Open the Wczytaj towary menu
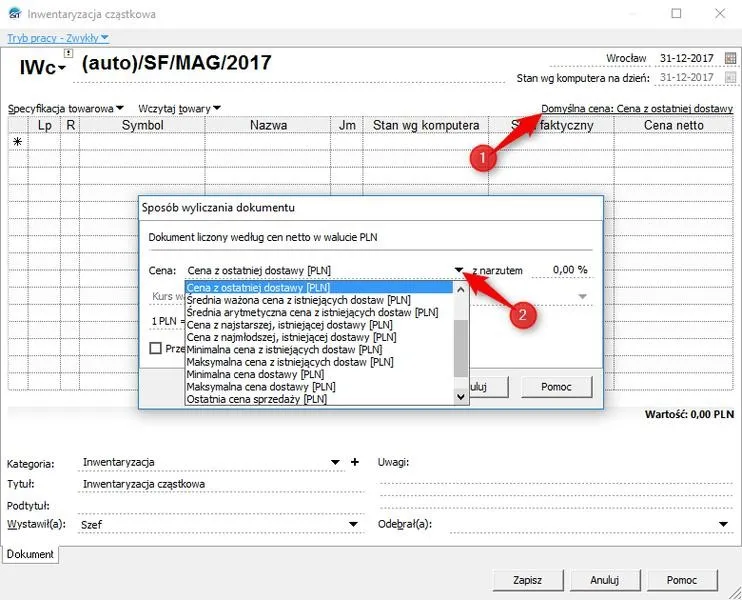The height and width of the screenshot is (600, 742). [x=179, y=108]
